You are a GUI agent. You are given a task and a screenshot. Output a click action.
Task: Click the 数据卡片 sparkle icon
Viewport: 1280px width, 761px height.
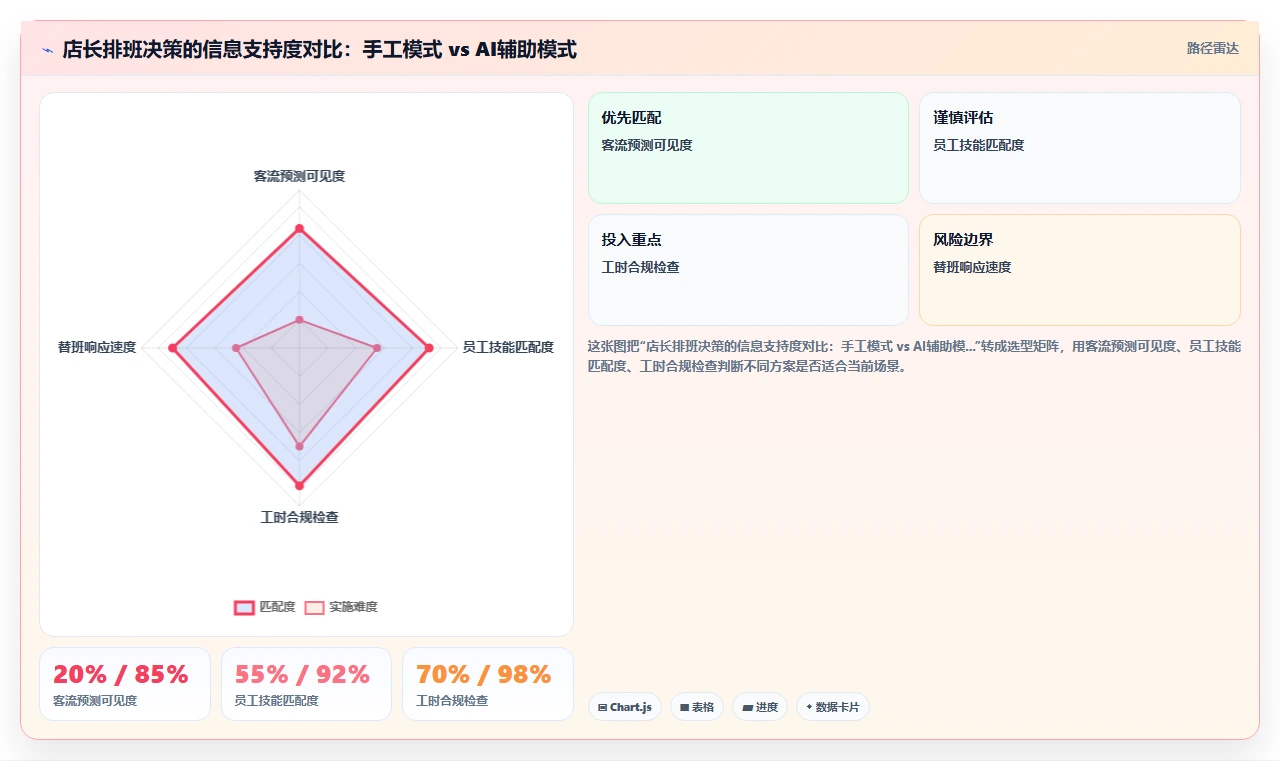point(809,707)
